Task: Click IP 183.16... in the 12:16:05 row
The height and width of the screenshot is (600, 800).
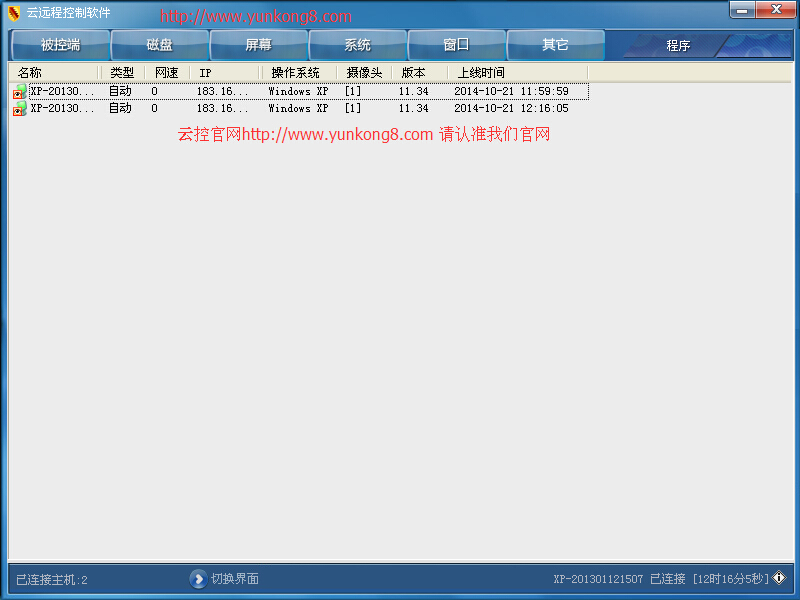Action: (222, 108)
